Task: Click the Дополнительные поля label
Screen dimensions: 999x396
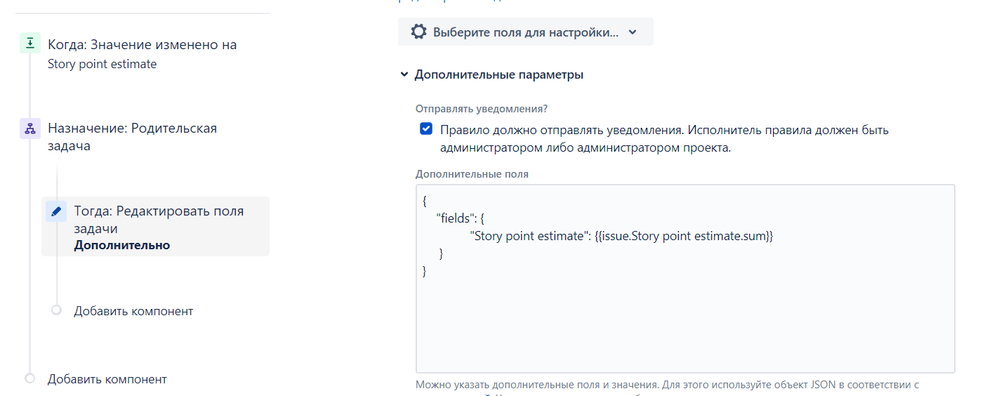Action: coord(471,173)
